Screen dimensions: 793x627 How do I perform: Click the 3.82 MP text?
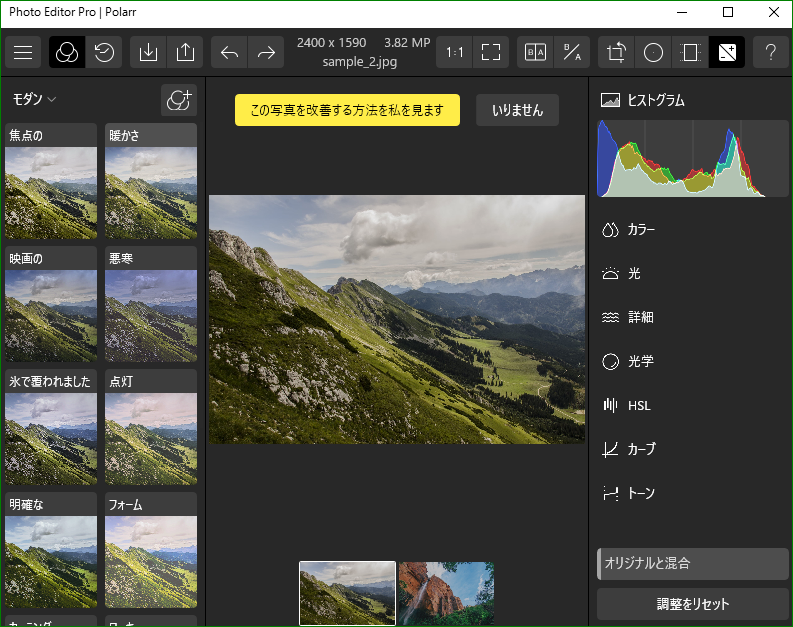pyautogui.click(x=407, y=42)
